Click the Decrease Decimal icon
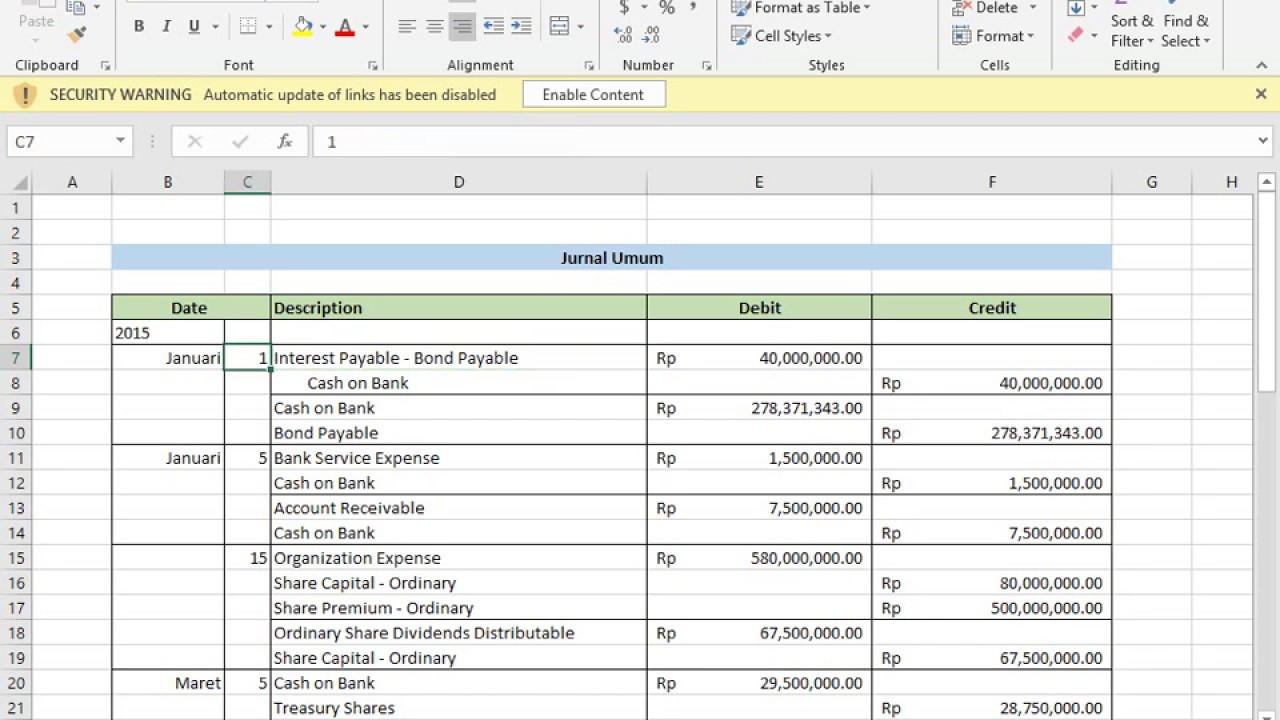This screenshot has height=720, width=1280. pos(651,35)
